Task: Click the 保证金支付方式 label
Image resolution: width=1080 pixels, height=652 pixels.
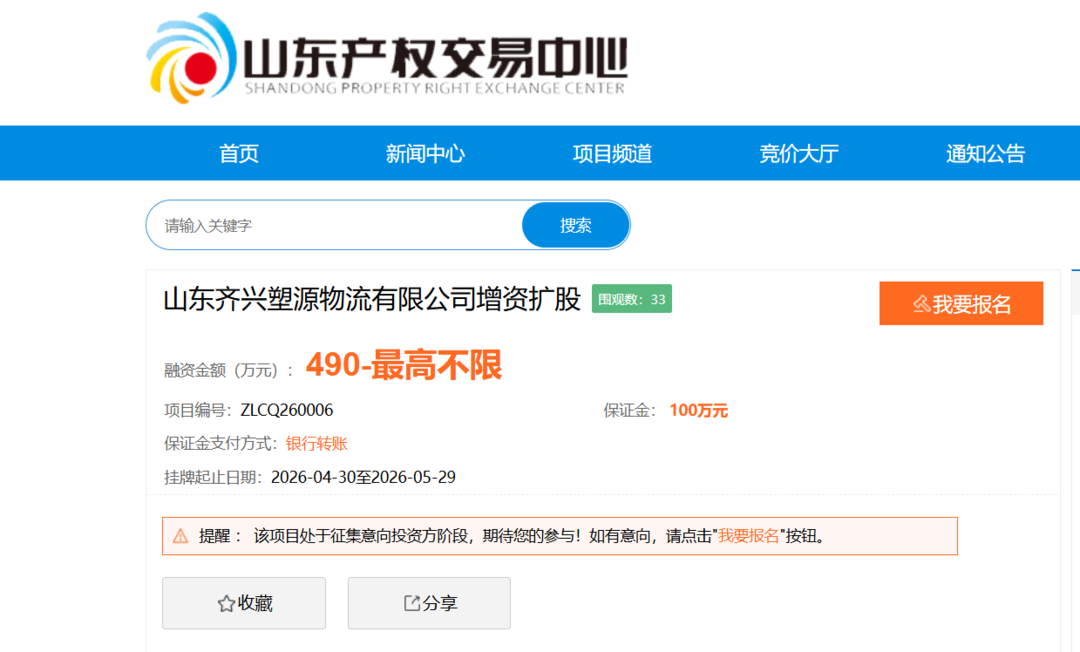Action: click(x=221, y=443)
